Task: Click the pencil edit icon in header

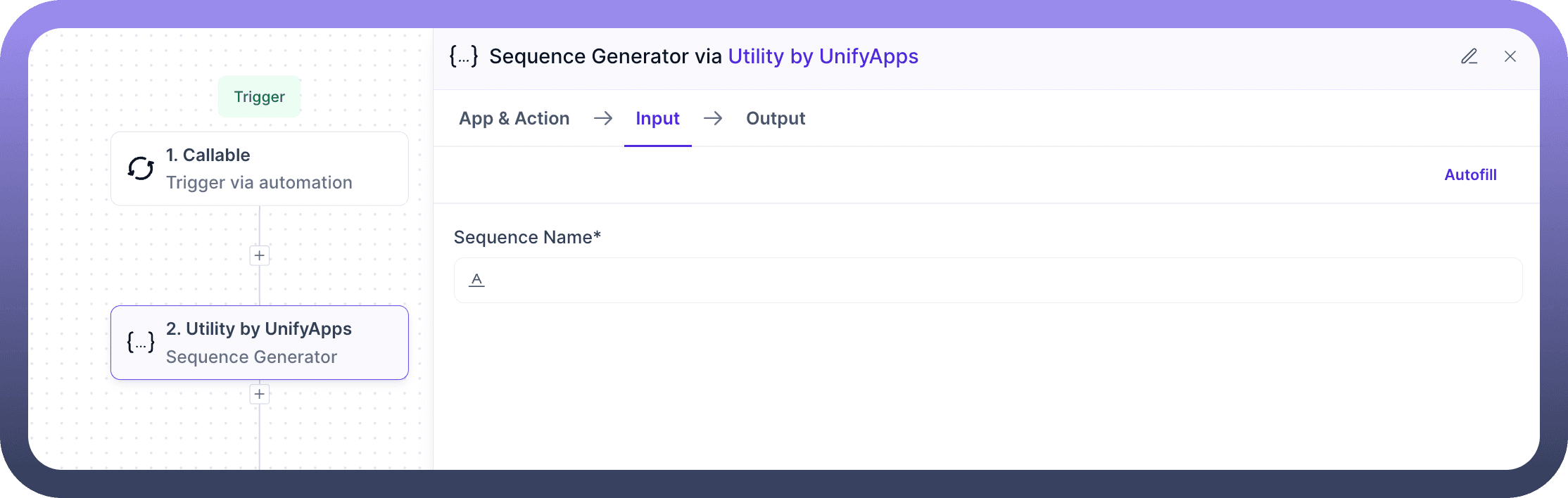Action: click(x=1469, y=56)
